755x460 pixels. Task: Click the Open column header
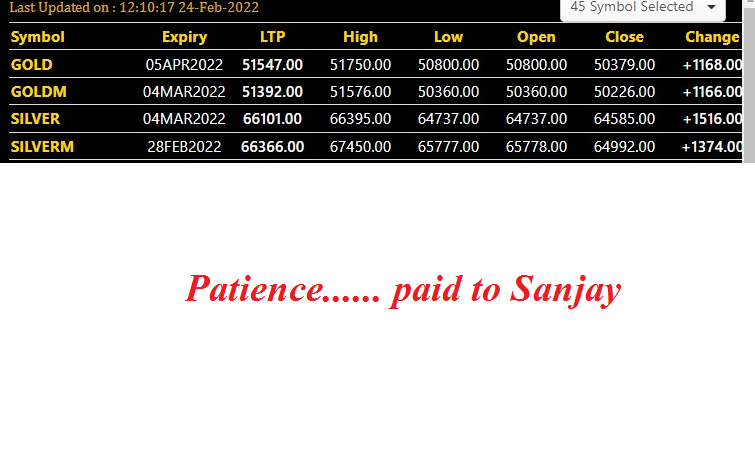point(536,37)
